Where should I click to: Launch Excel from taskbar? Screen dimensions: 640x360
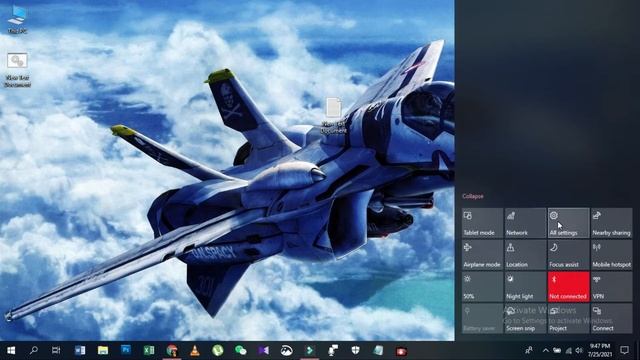[149, 350]
